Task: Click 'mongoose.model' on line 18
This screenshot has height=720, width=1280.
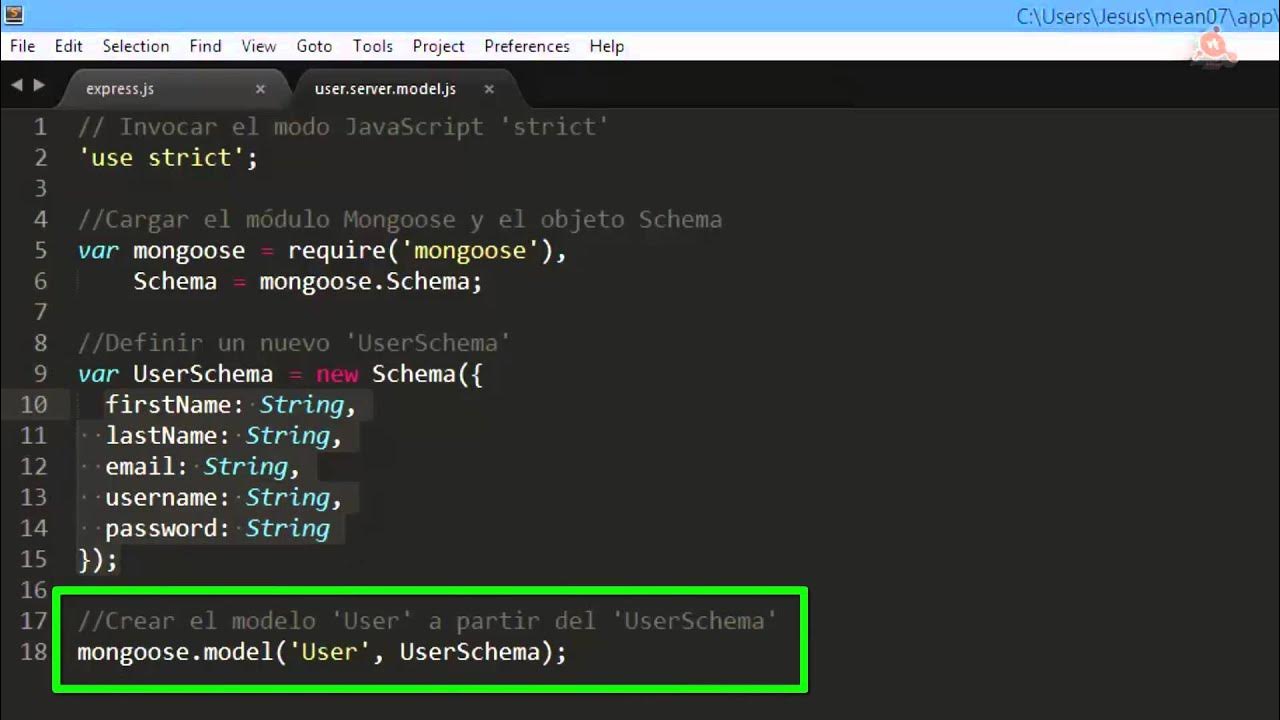Action: [175, 652]
